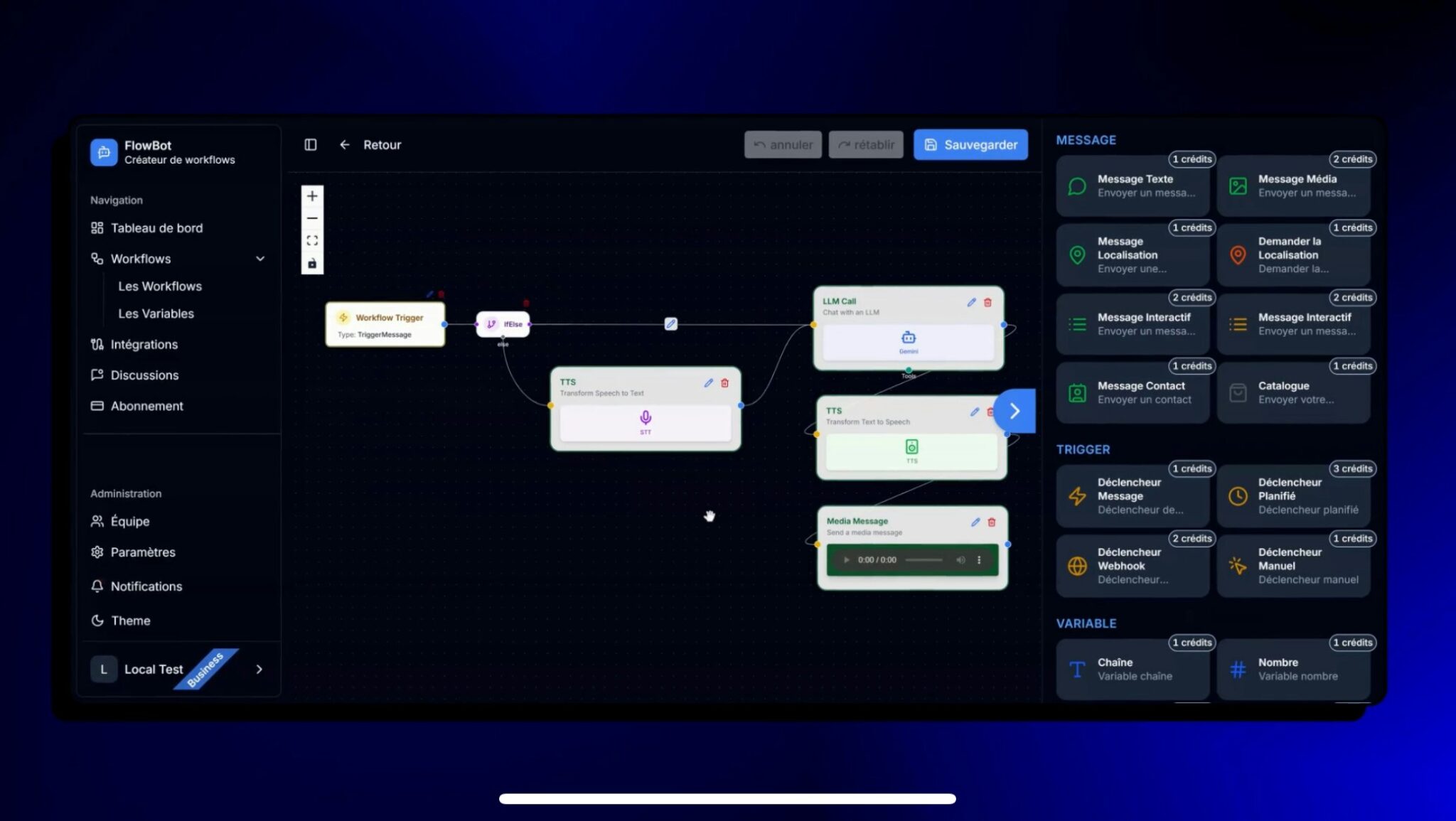Play audio in Media Message node
The width and height of the screenshot is (1456, 821).
pyautogui.click(x=846, y=560)
